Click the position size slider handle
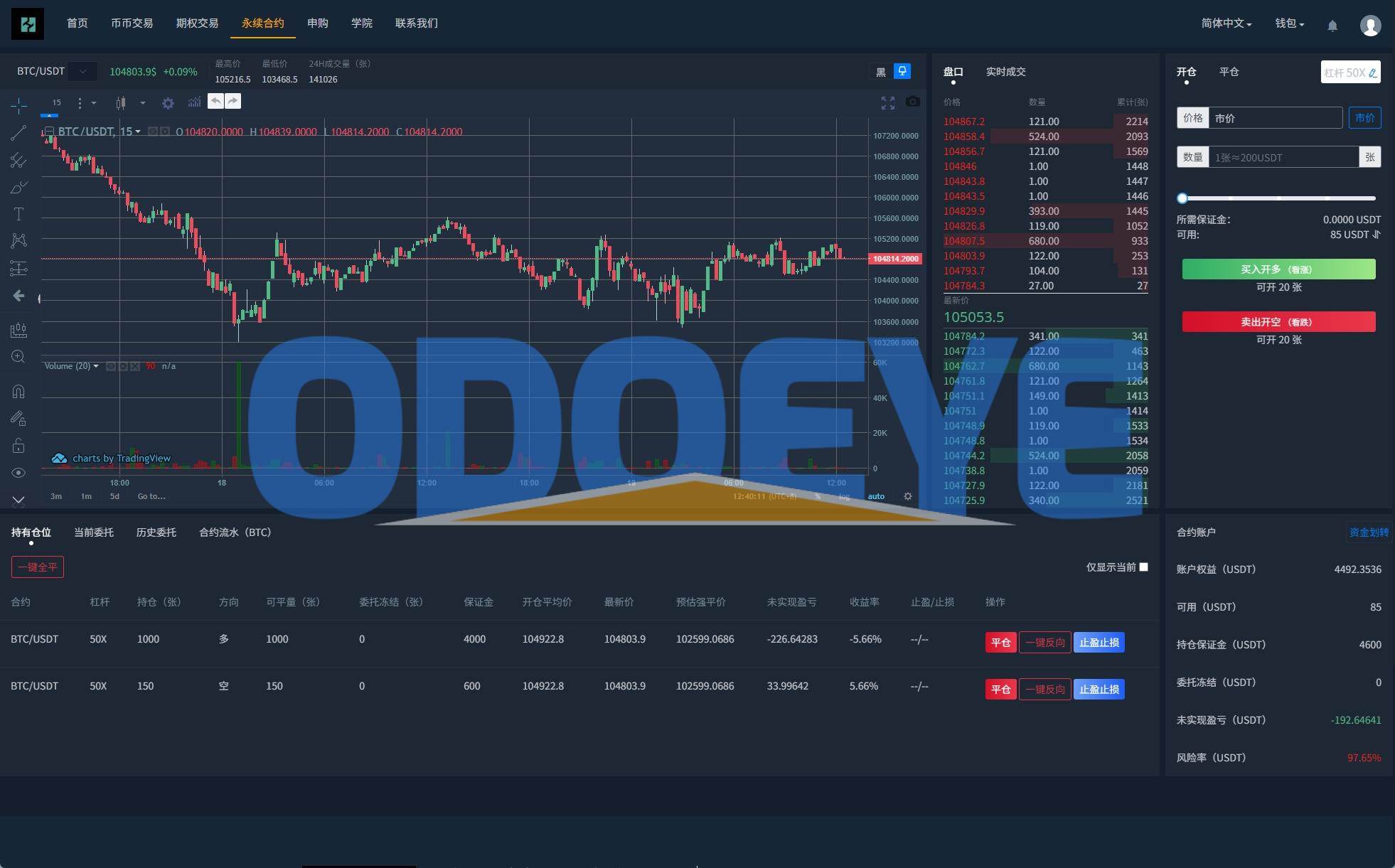 point(1182,198)
